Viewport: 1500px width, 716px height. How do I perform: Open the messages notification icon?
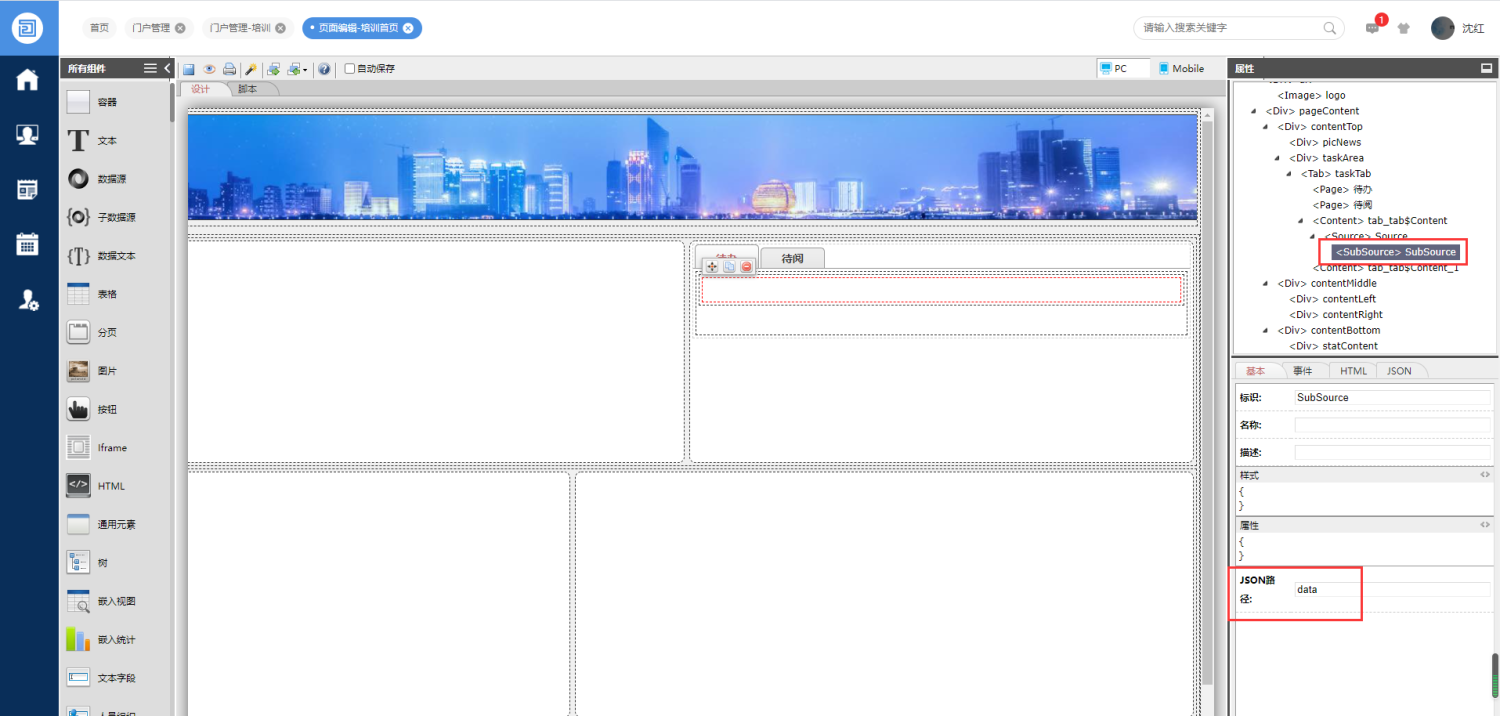[1373, 28]
